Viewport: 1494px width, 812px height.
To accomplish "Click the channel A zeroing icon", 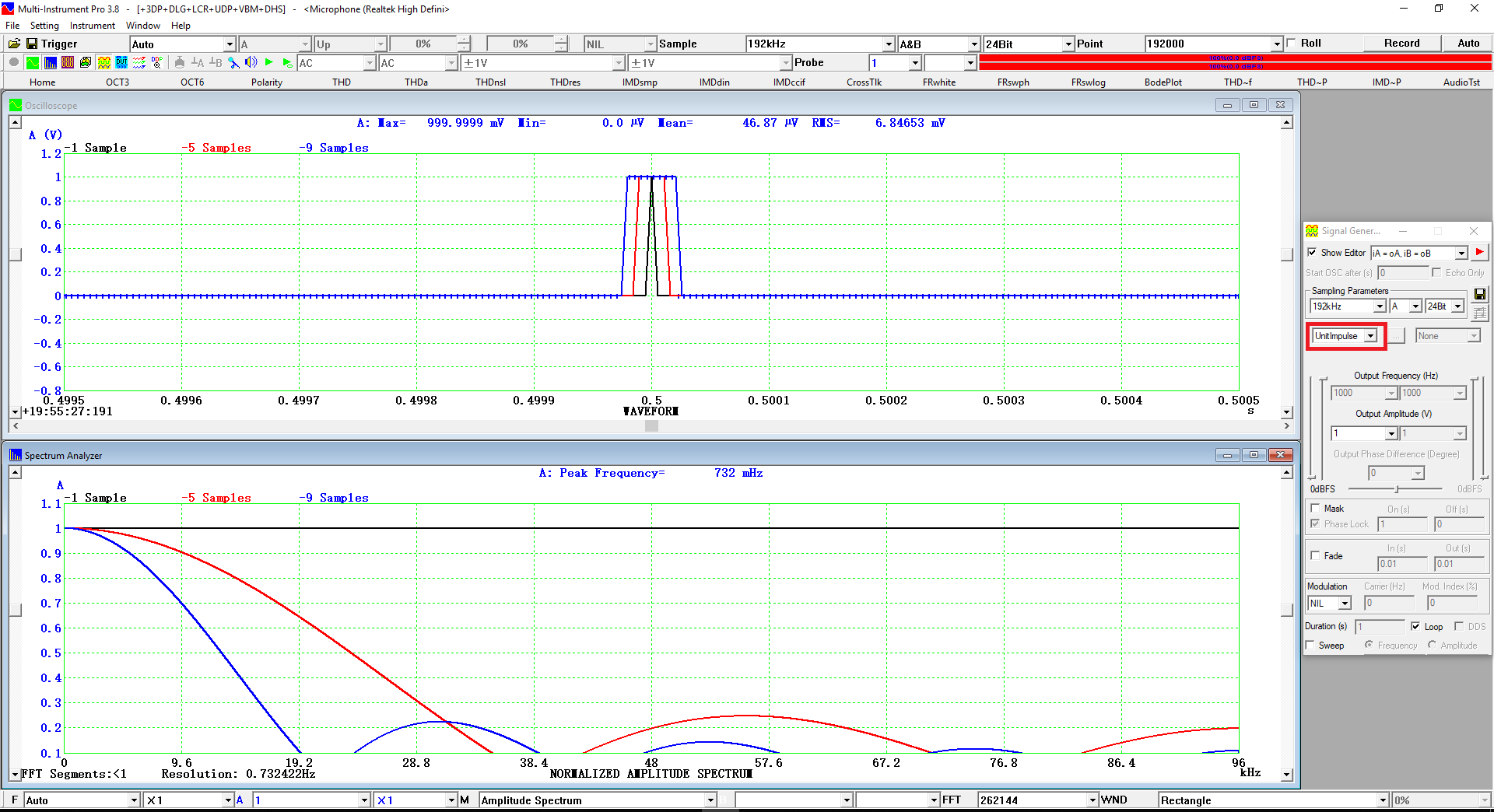I will pos(198,62).
